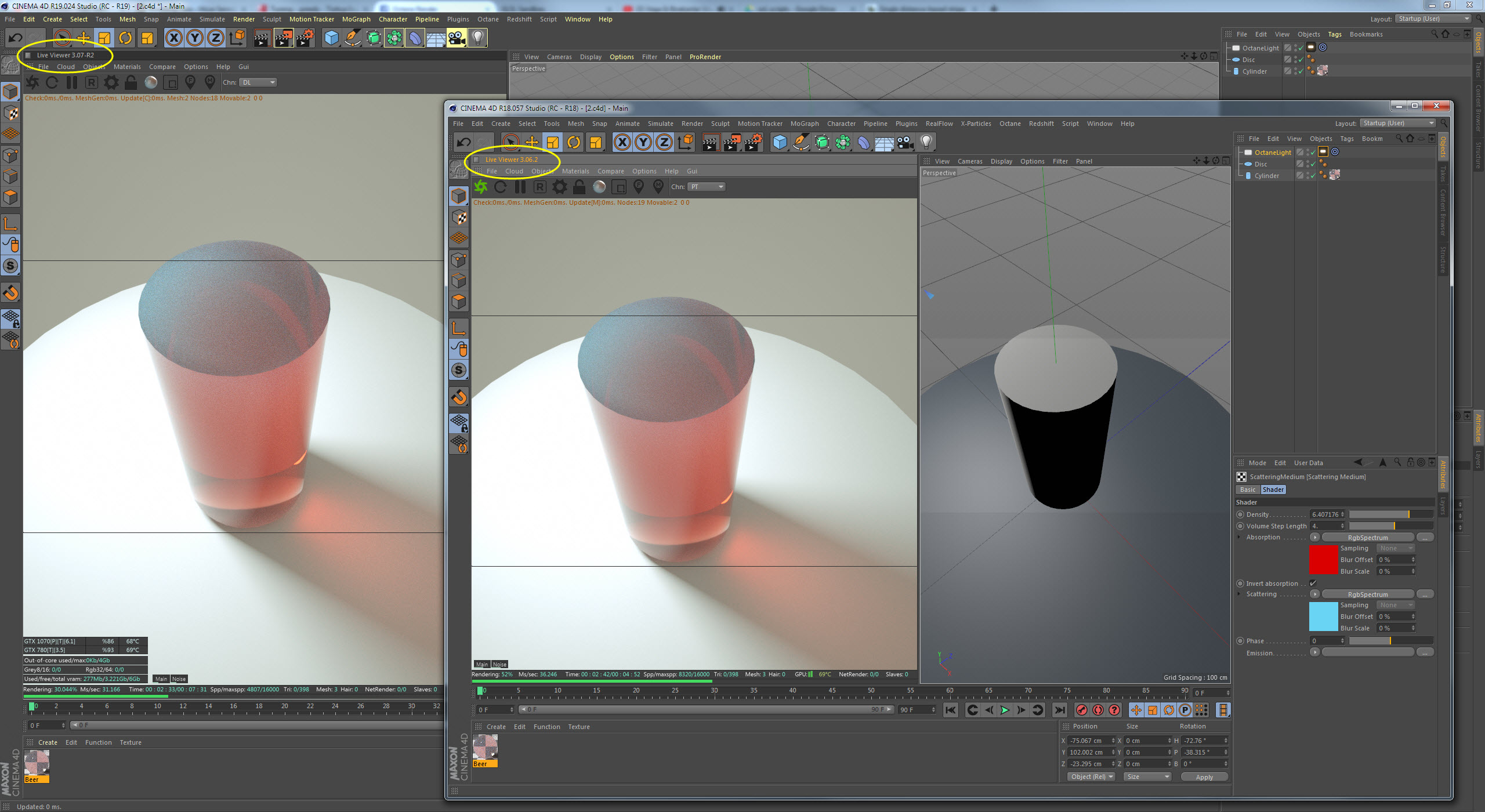The image size is (1485, 812).
Task: Click the cube primitive icon in R19 toolbar
Action: point(331,38)
